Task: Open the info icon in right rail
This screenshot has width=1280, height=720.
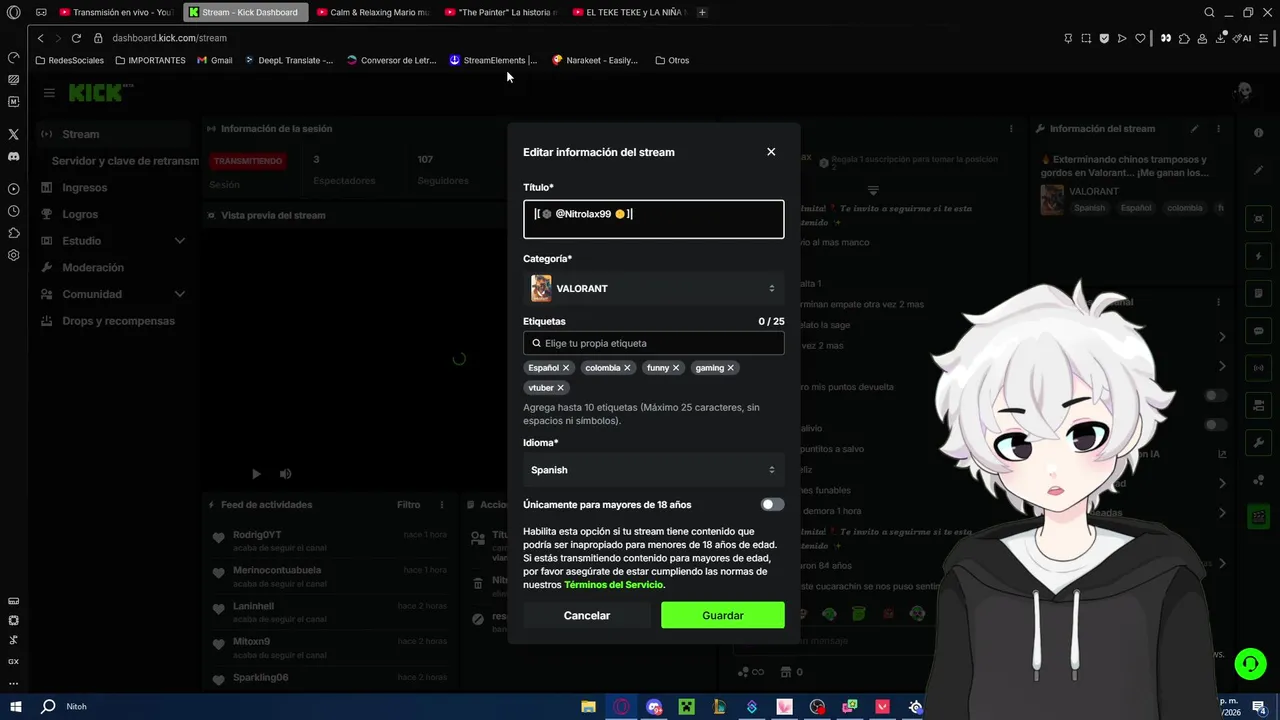Action: click(x=1258, y=133)
